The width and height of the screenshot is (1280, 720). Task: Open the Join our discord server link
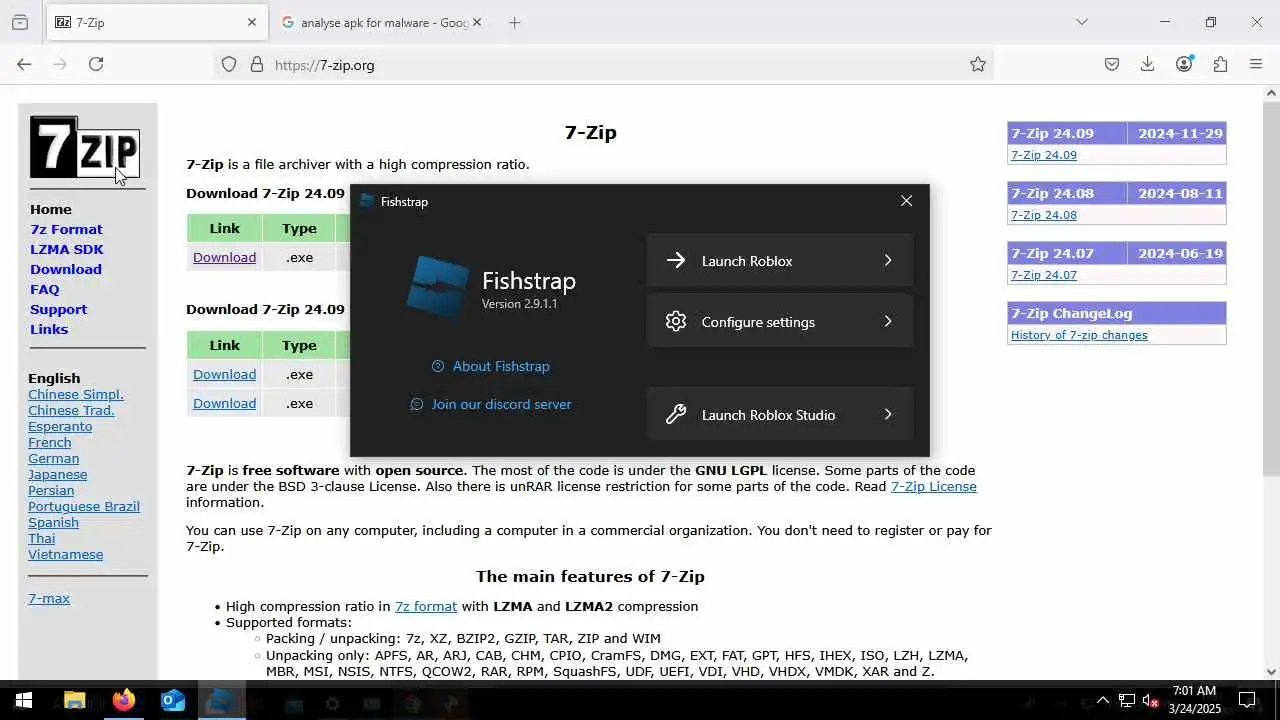[491, 404]
